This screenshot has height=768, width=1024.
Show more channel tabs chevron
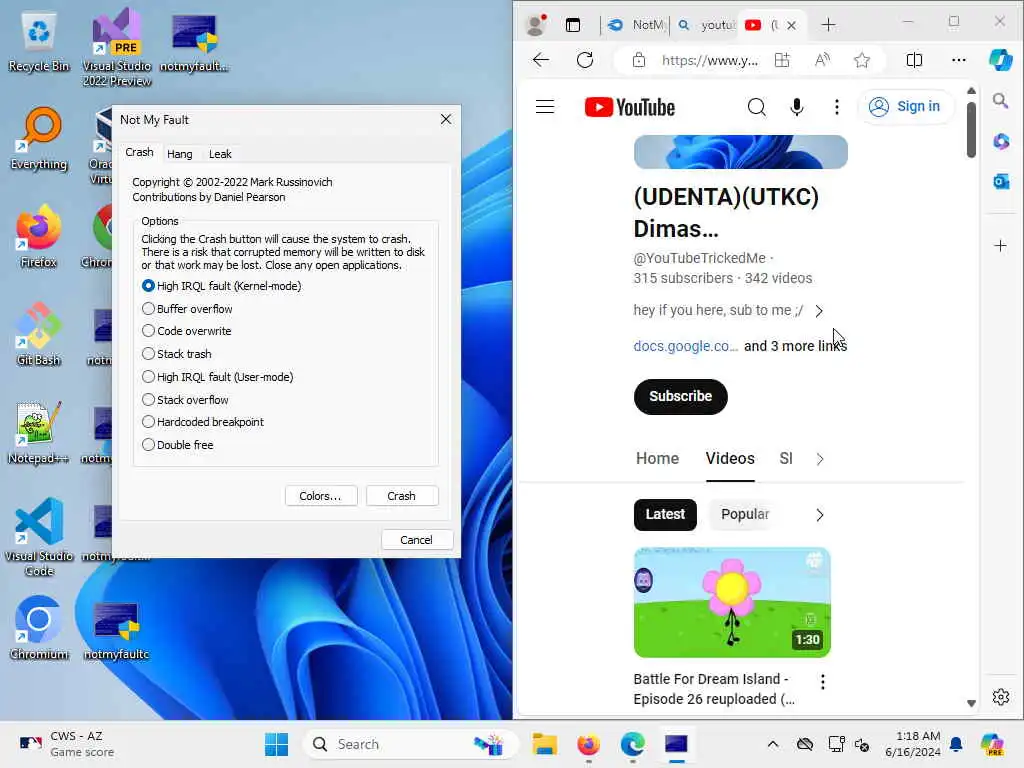820,459
